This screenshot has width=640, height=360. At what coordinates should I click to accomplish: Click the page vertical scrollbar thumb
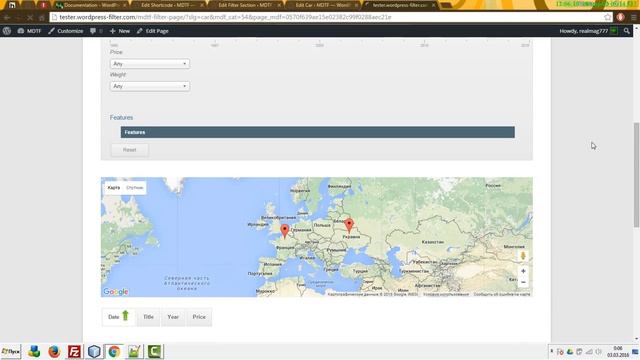click(x=636, y=175)
